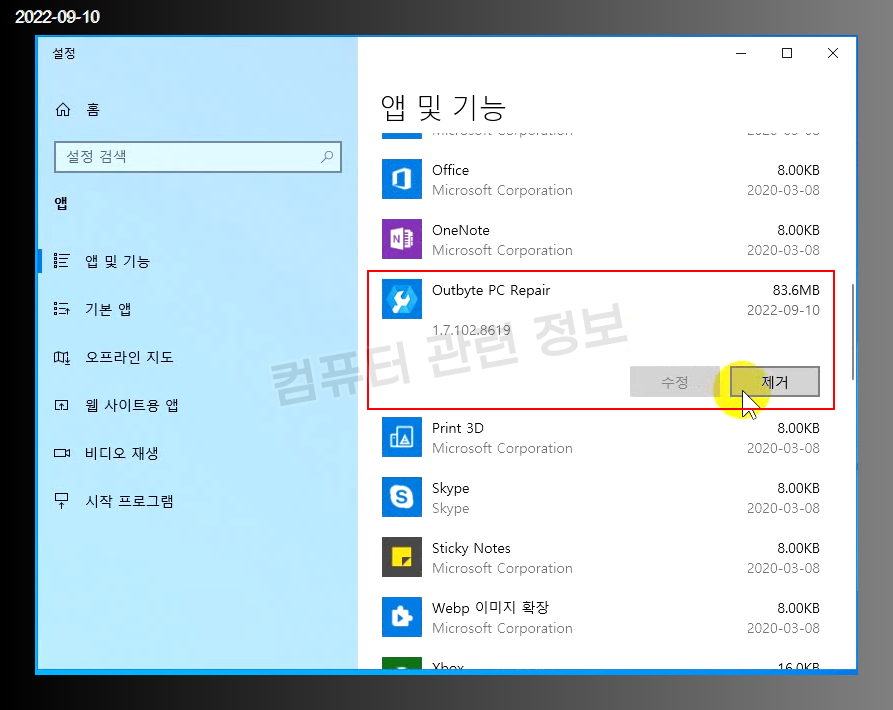The height and width of the screenshot is (710, 893).
Task: Select the Outbyte PC Repair name text
Action: point(491,290)
